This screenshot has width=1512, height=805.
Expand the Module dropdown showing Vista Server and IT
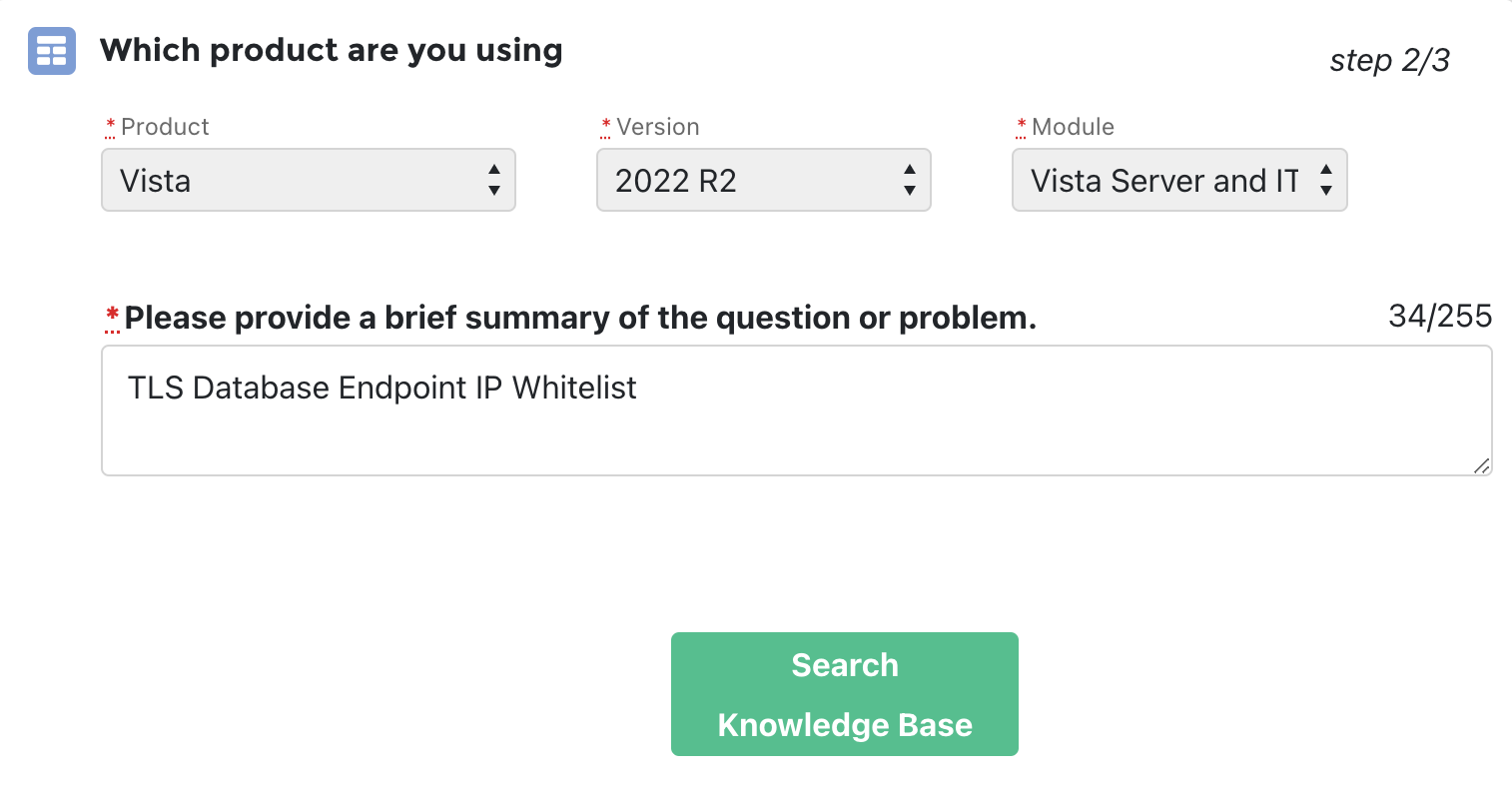1179,180
